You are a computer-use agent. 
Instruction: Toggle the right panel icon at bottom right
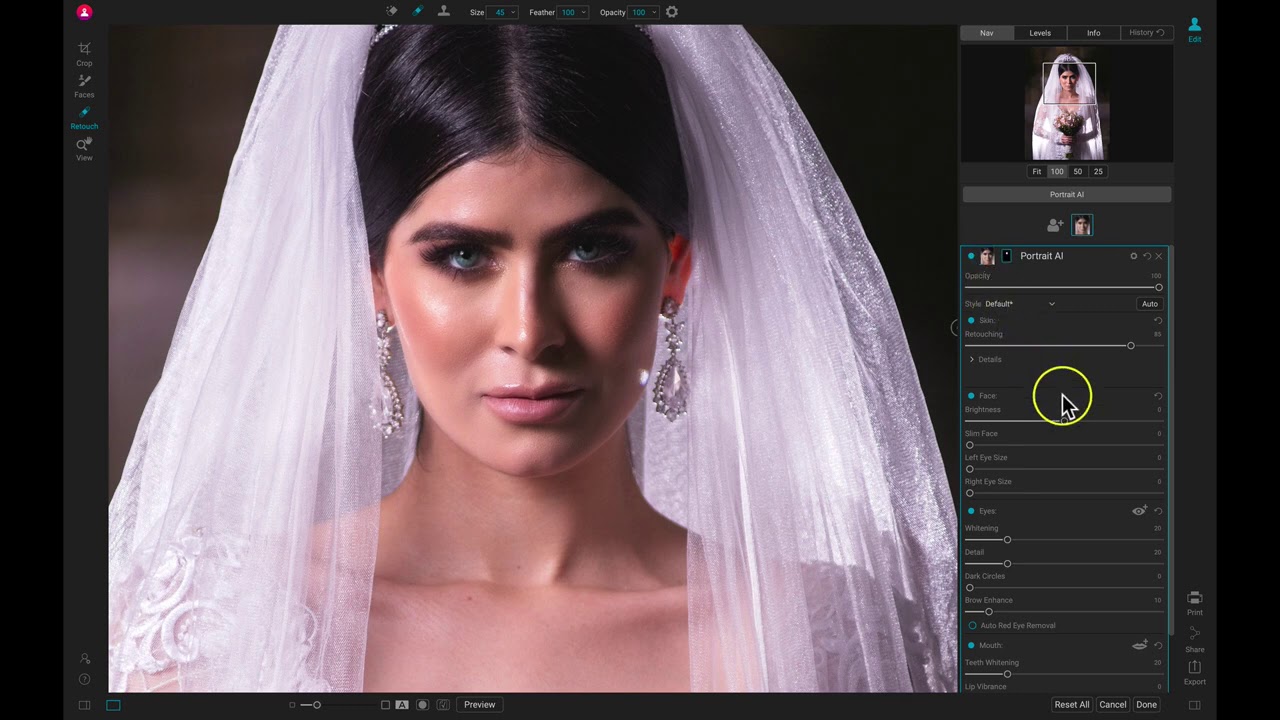click(1194, 705)
